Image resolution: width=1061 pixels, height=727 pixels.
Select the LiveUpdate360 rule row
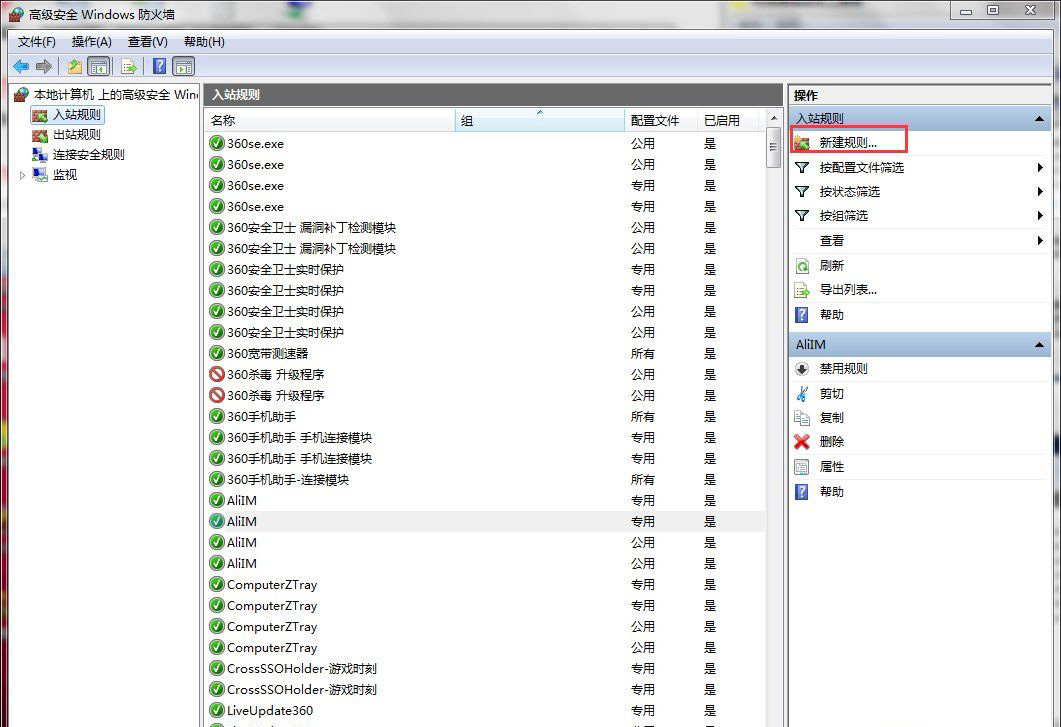(484, 710)
